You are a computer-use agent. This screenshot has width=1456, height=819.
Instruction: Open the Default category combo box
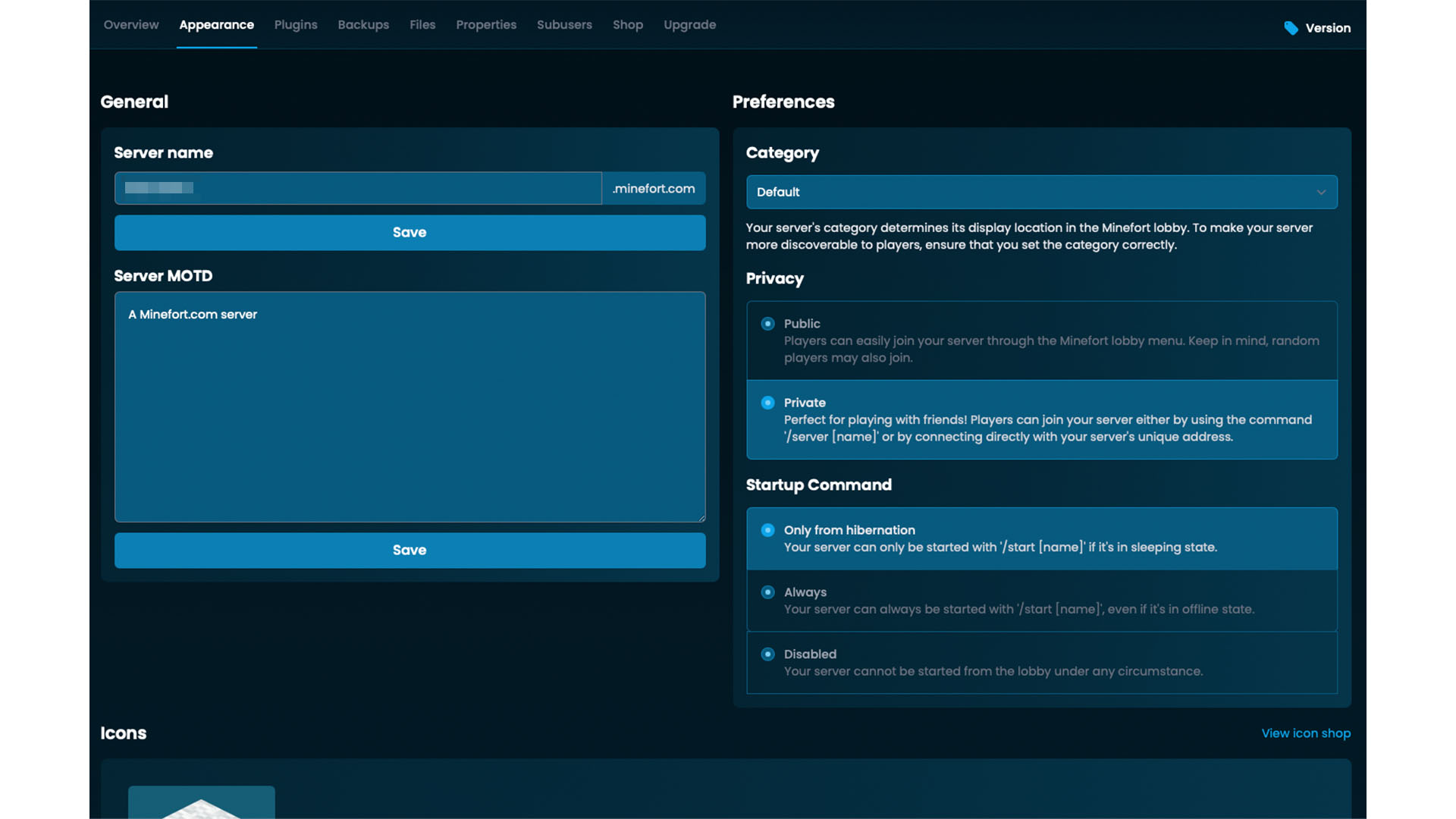[1041, 192]
